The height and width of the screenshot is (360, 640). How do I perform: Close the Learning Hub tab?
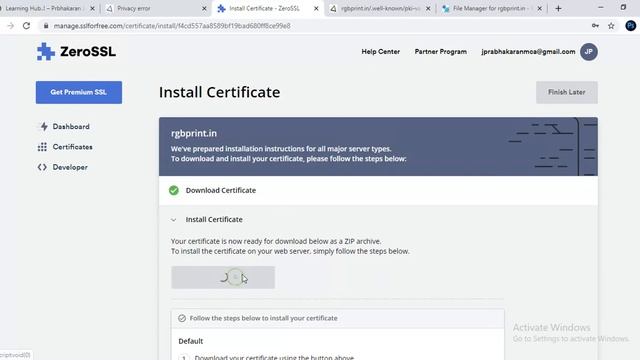tap(92, 8)
